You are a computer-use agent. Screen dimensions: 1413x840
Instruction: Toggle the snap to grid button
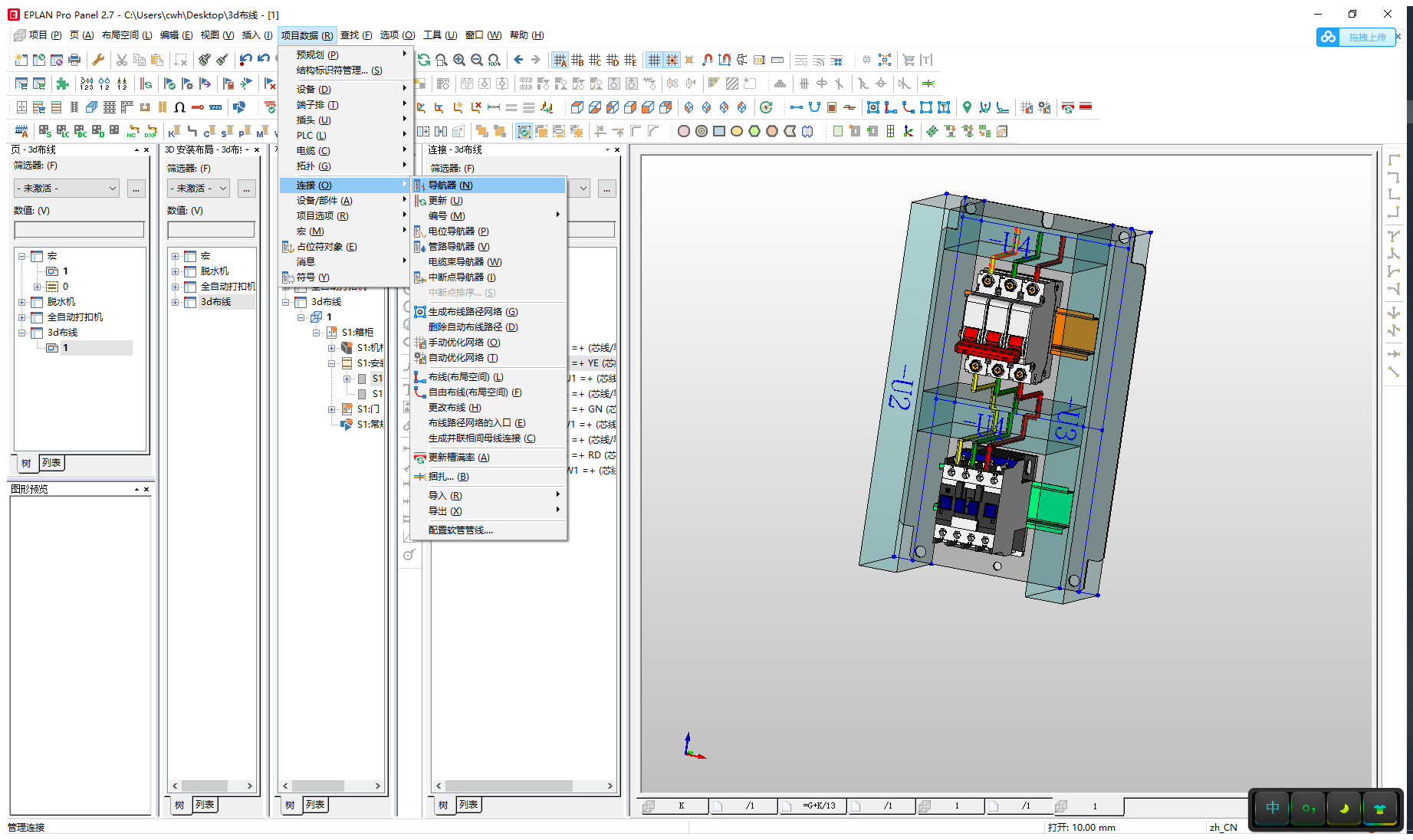point(672,60)
